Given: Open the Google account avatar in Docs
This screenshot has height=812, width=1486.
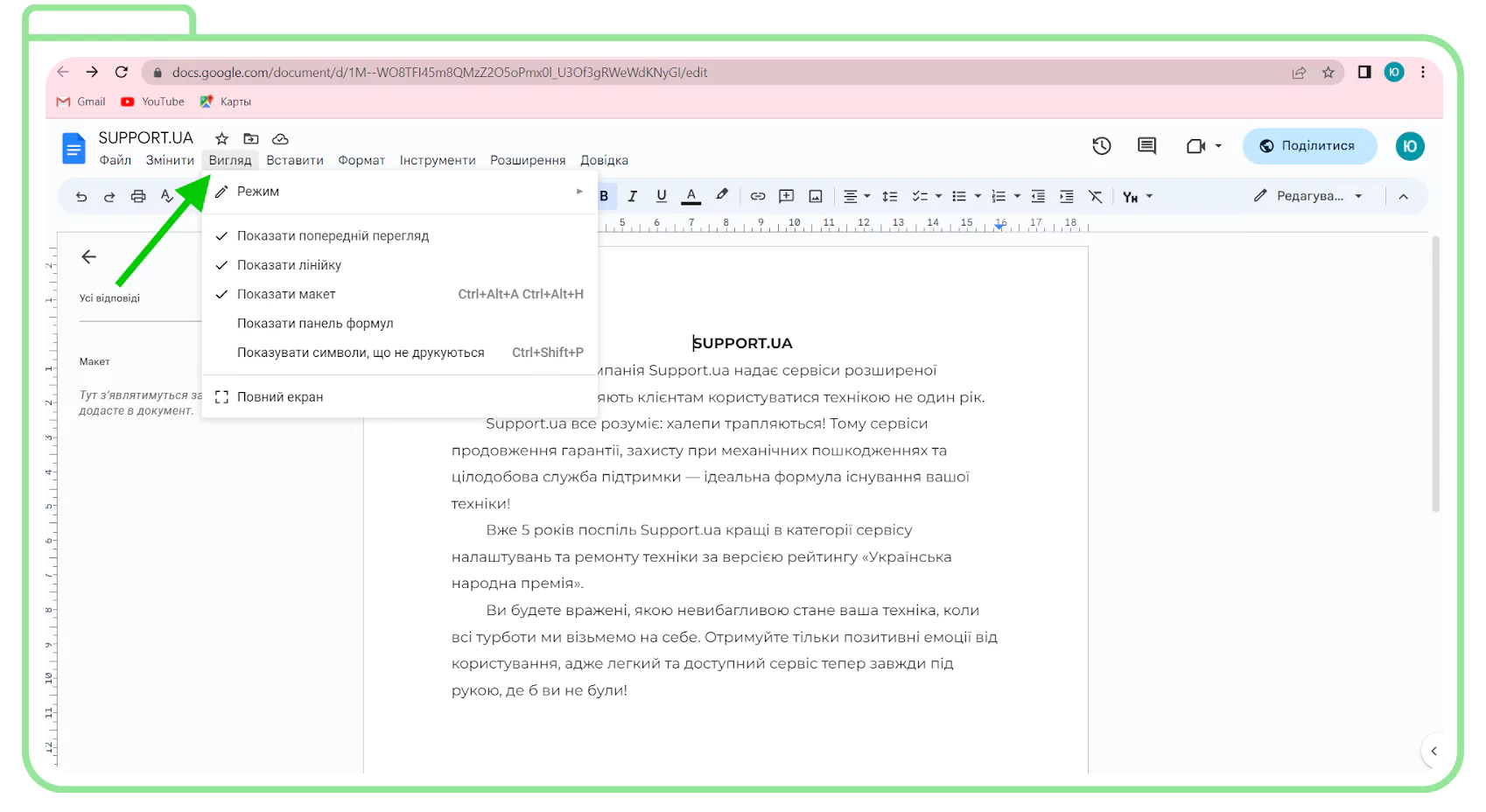Looking at the screenshot, I should (1410, 146).
